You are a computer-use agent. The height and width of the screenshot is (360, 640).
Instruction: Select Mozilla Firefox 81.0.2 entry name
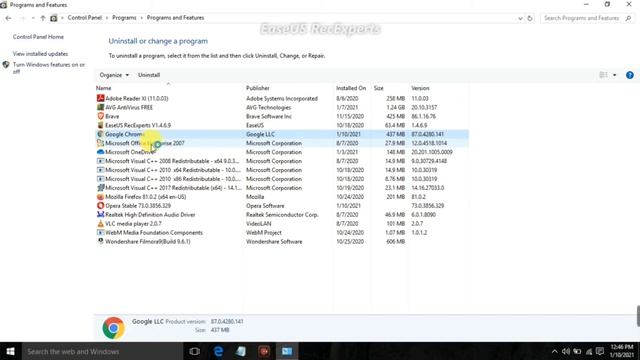[x=146, y=197]
